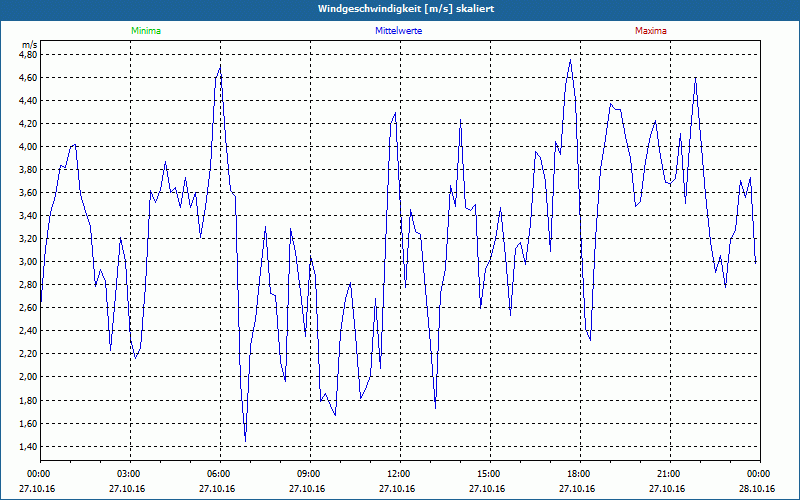
Task: Click the 28.10.16 date label
Action: pos(757,489)
